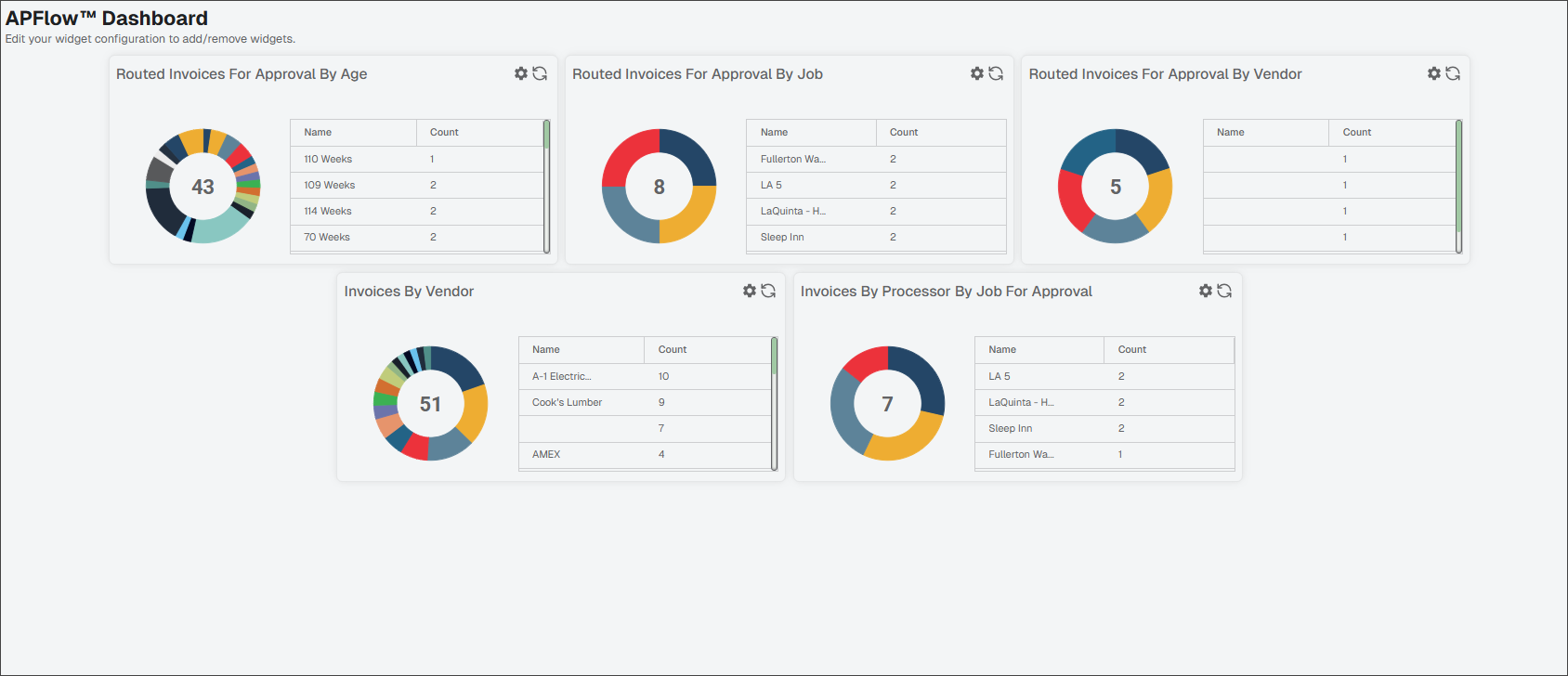Select the Cook's Lumber vendor row
1568x676 pixels.
645,402
